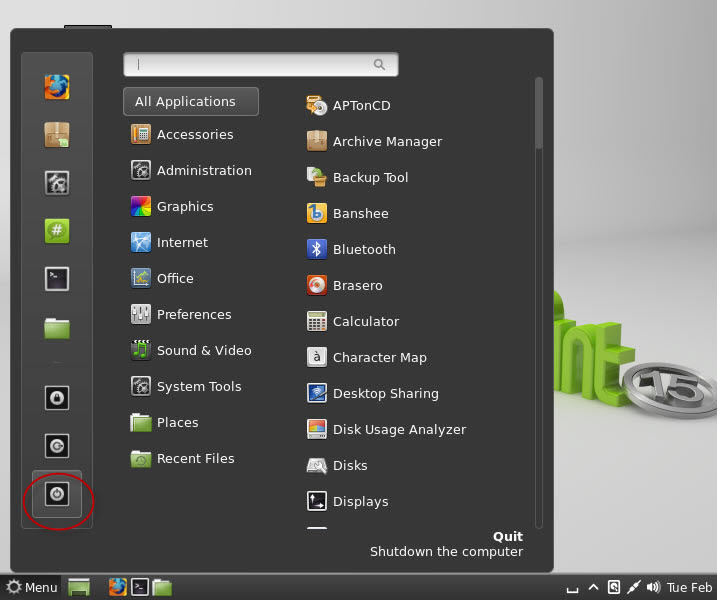Select the Preferences category
Image resolution: width=717 pixels, height=600 pixels.
coord(181,315)
